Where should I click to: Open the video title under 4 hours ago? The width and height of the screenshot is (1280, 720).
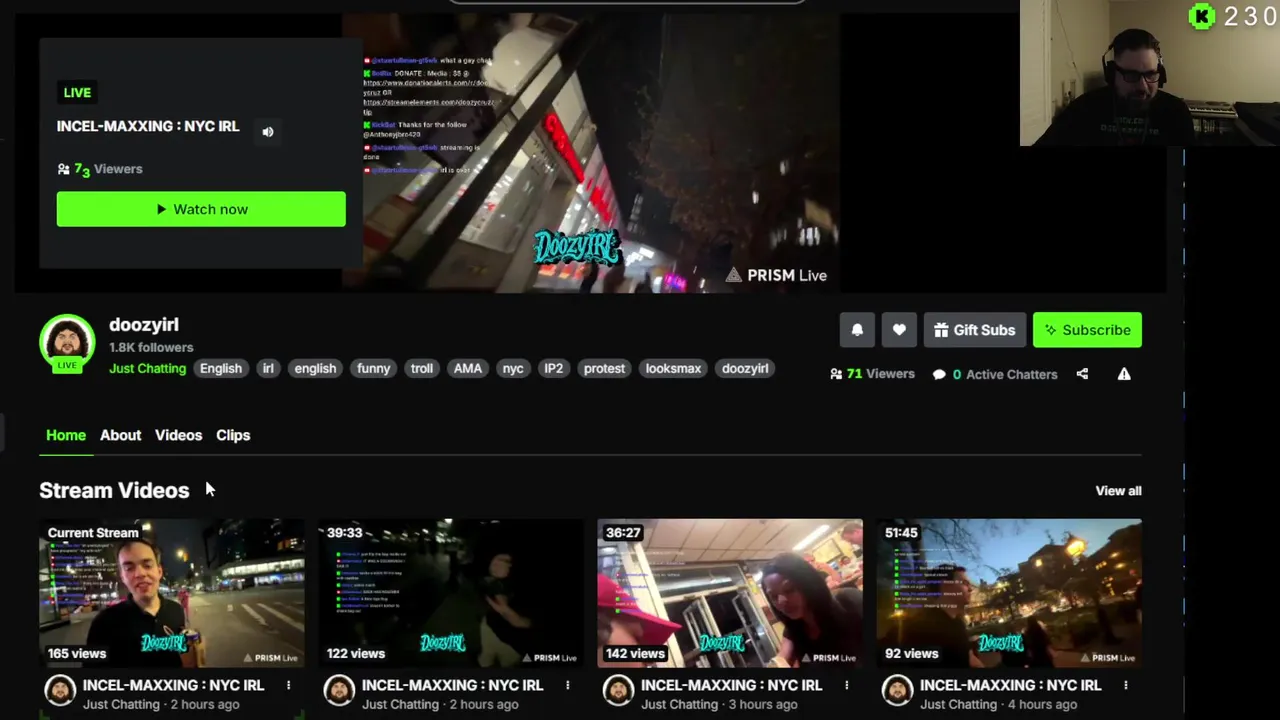pyautogui.click(x=1010, y=685)
